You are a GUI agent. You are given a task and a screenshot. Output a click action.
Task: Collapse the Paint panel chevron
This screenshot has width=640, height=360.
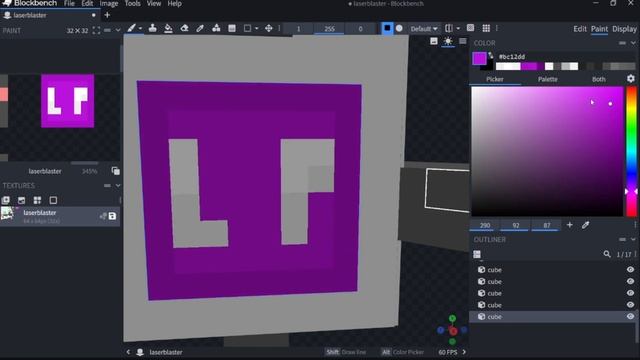pyautogui.click(x=118, y=30)
